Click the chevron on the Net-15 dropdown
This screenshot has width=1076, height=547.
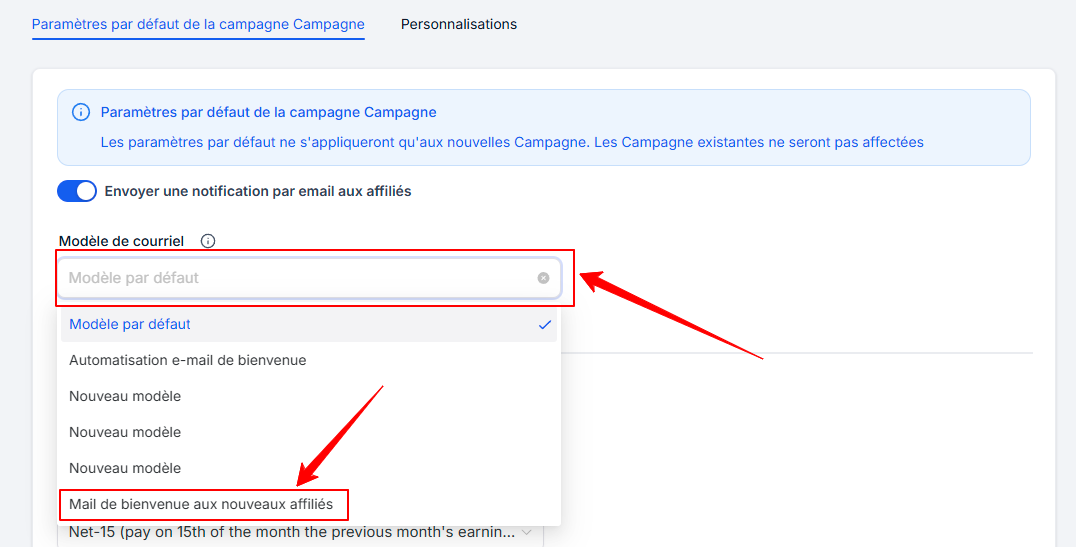pos(527,532)
